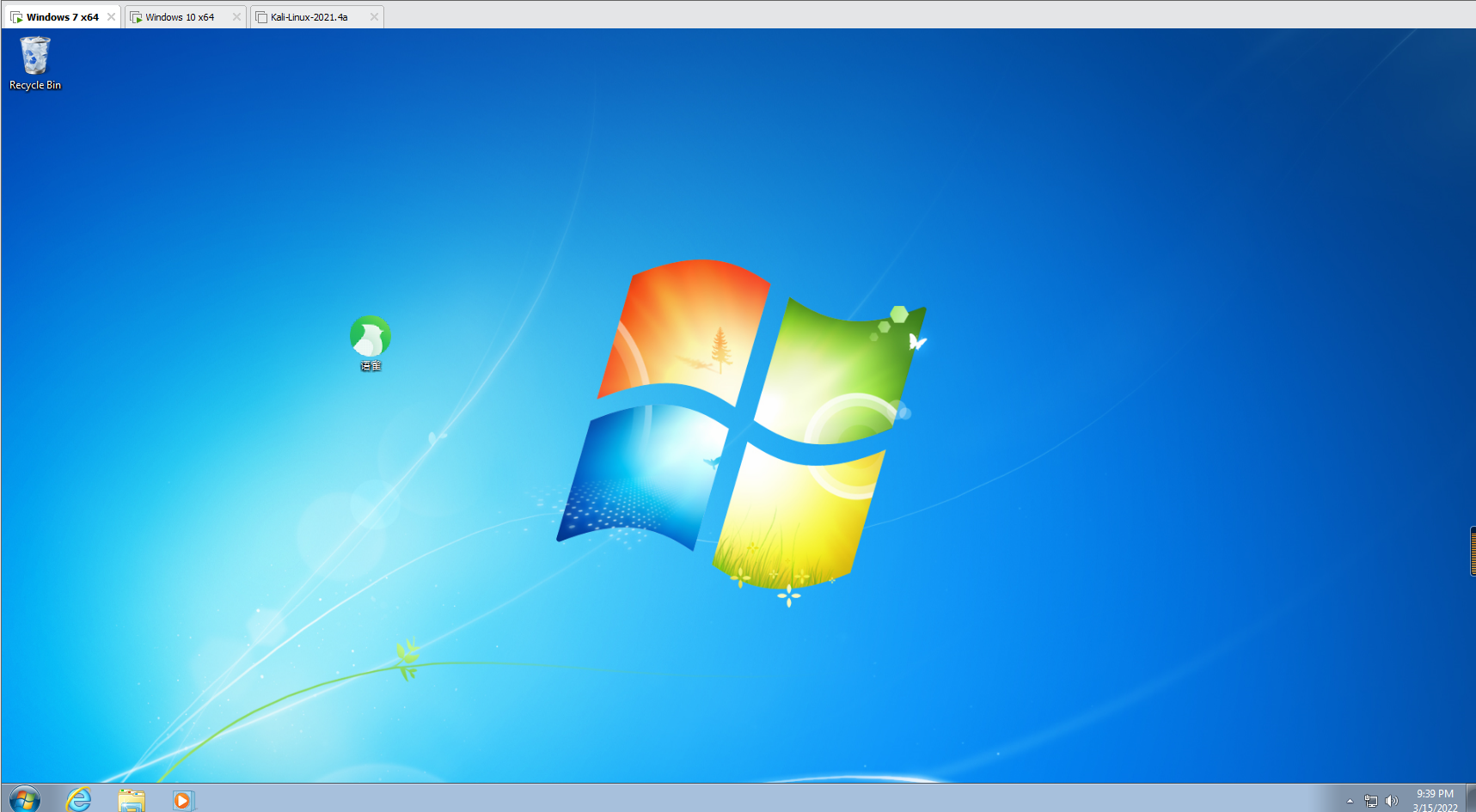The image size is (1476, 812).
Task: Launch Internet Explorer from the taskbar
Action: [x=79, y=799]
